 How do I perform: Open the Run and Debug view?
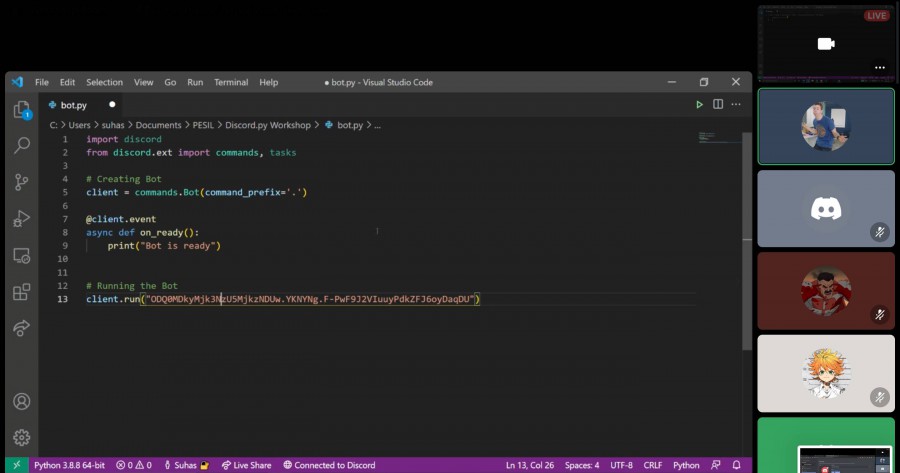click(x=21, y=219)
